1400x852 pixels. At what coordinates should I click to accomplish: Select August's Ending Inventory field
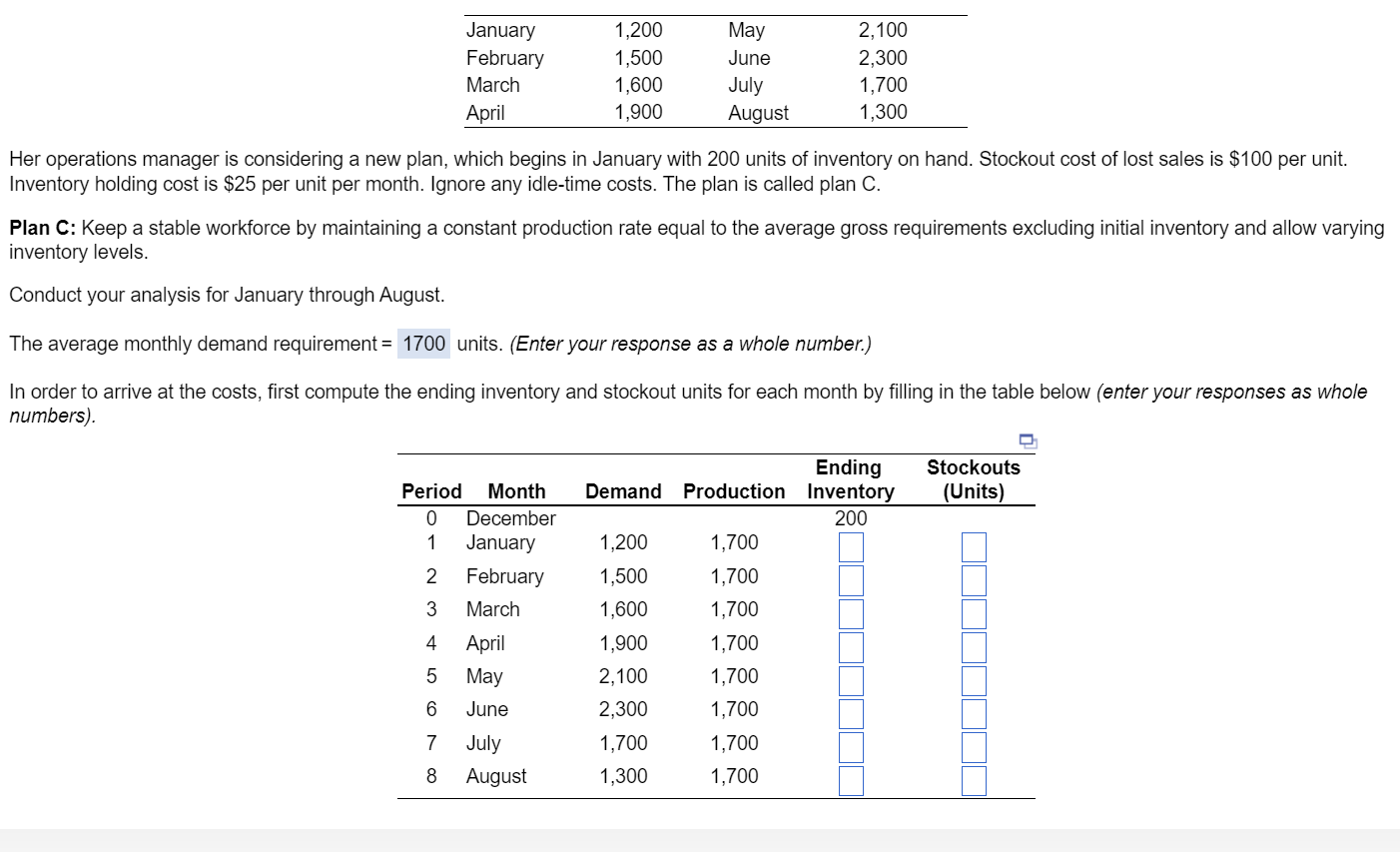coord(850,780)
